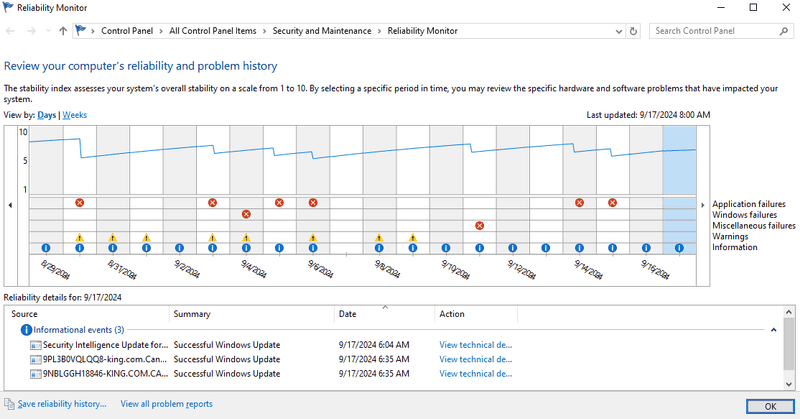
Task: Open View all problem reports
Action: coord(166,404)
